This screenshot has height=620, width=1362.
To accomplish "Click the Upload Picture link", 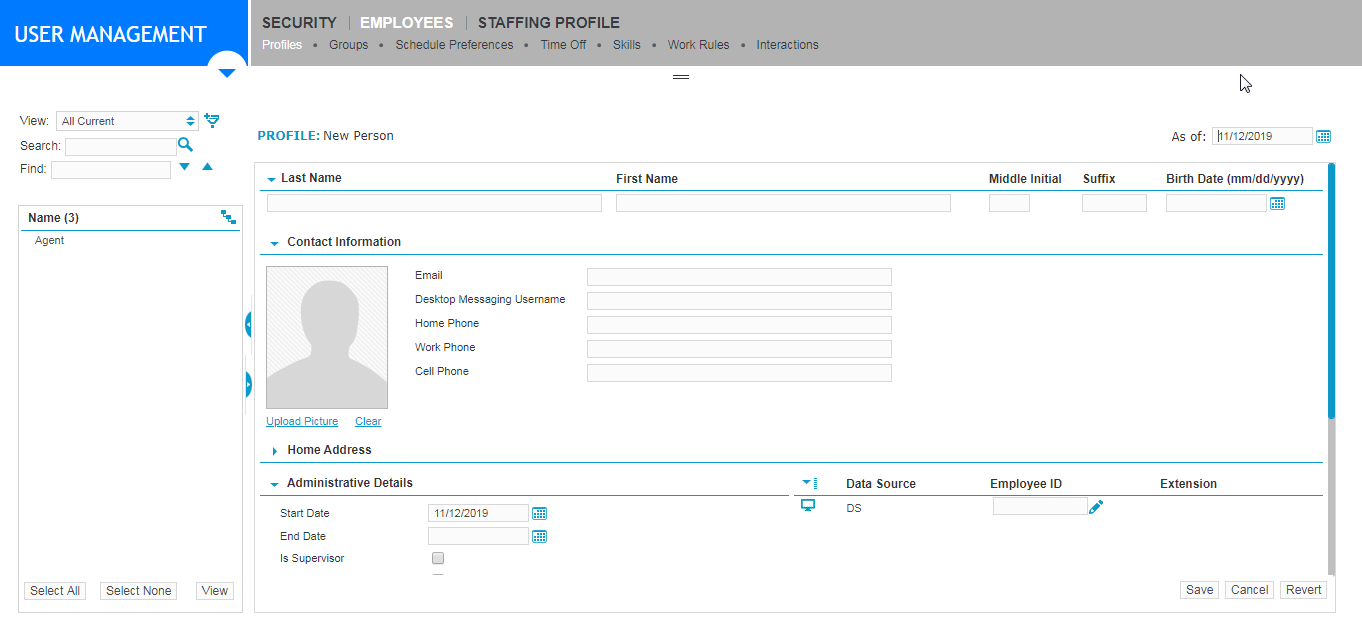I will click(302, 421).
